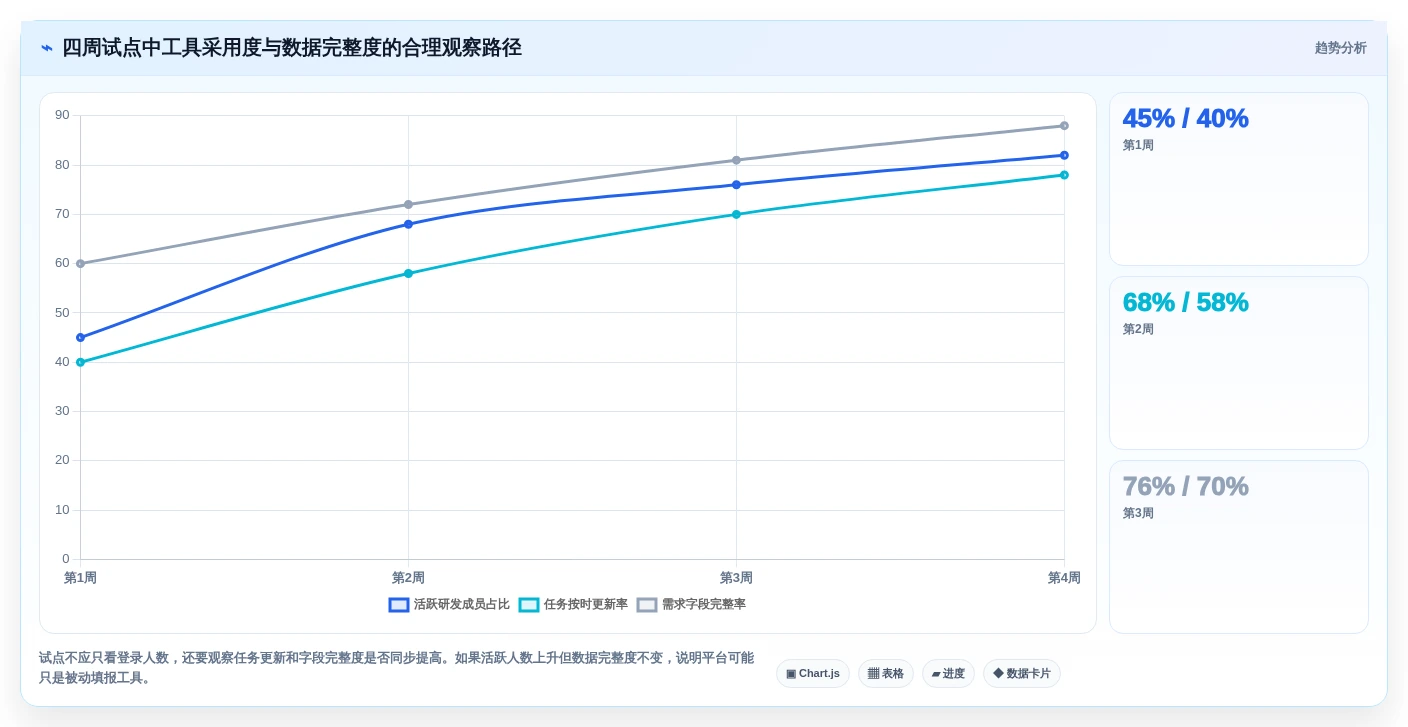
Task: Click the 第1周 x-axis label
Action: pos(80,578)
